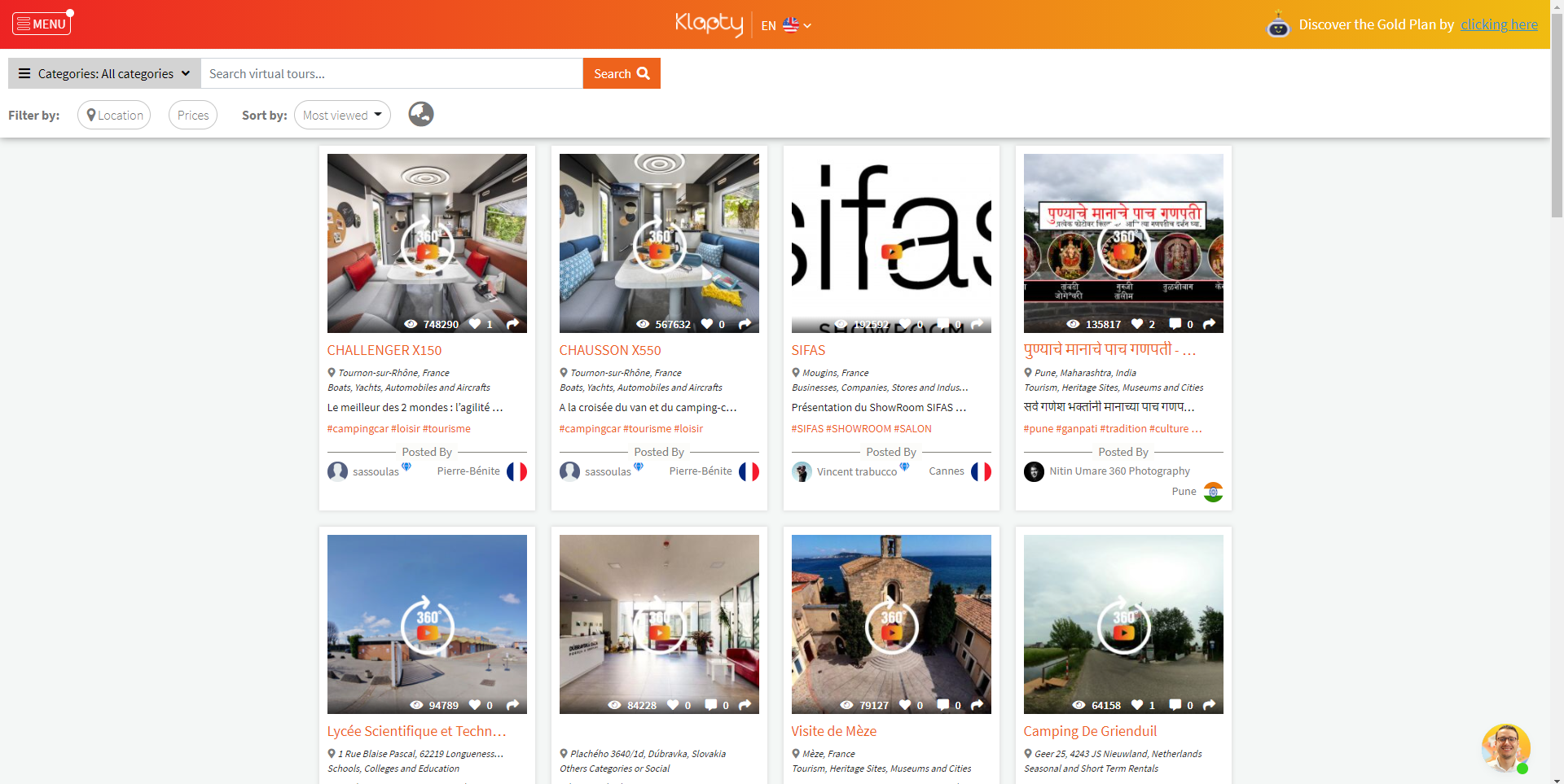The height and width of the screenshot is (784, 1564).
Task: Play the CHAUSSON X550 360 tour
Action: pyautogui.click(x=659, y=243)
